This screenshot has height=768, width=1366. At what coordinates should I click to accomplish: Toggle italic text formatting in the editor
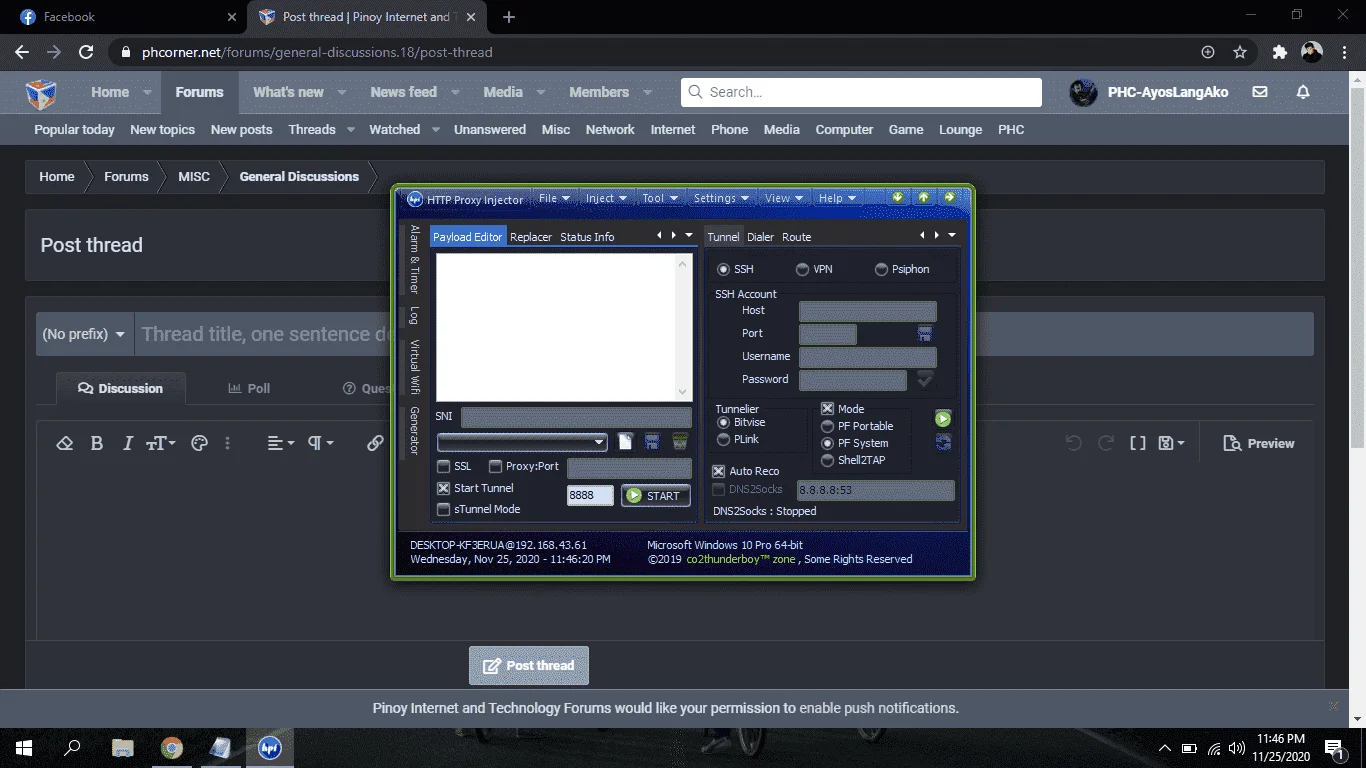pos(128,443)
